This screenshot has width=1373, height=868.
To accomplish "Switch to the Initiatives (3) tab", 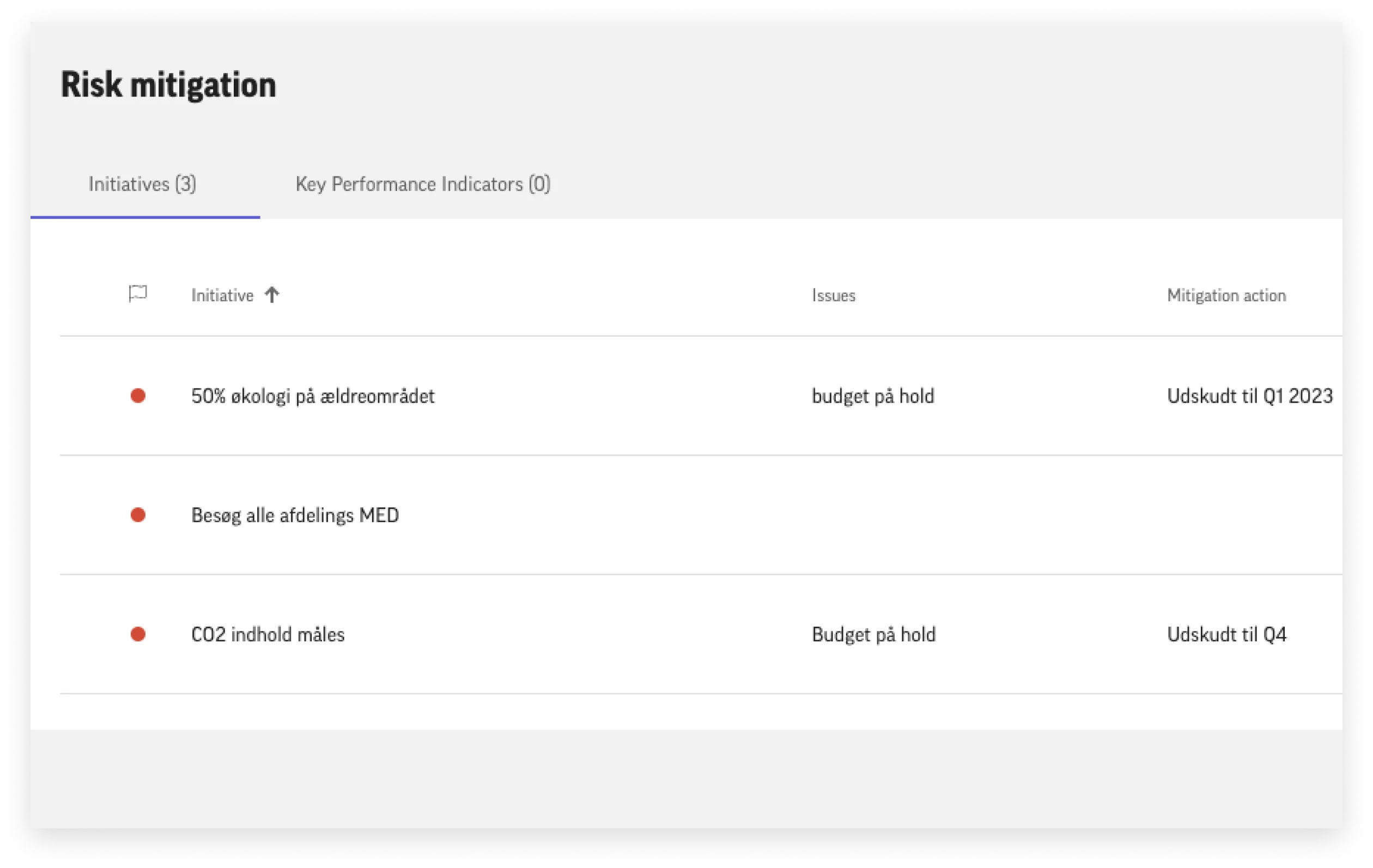I will 143,184.
